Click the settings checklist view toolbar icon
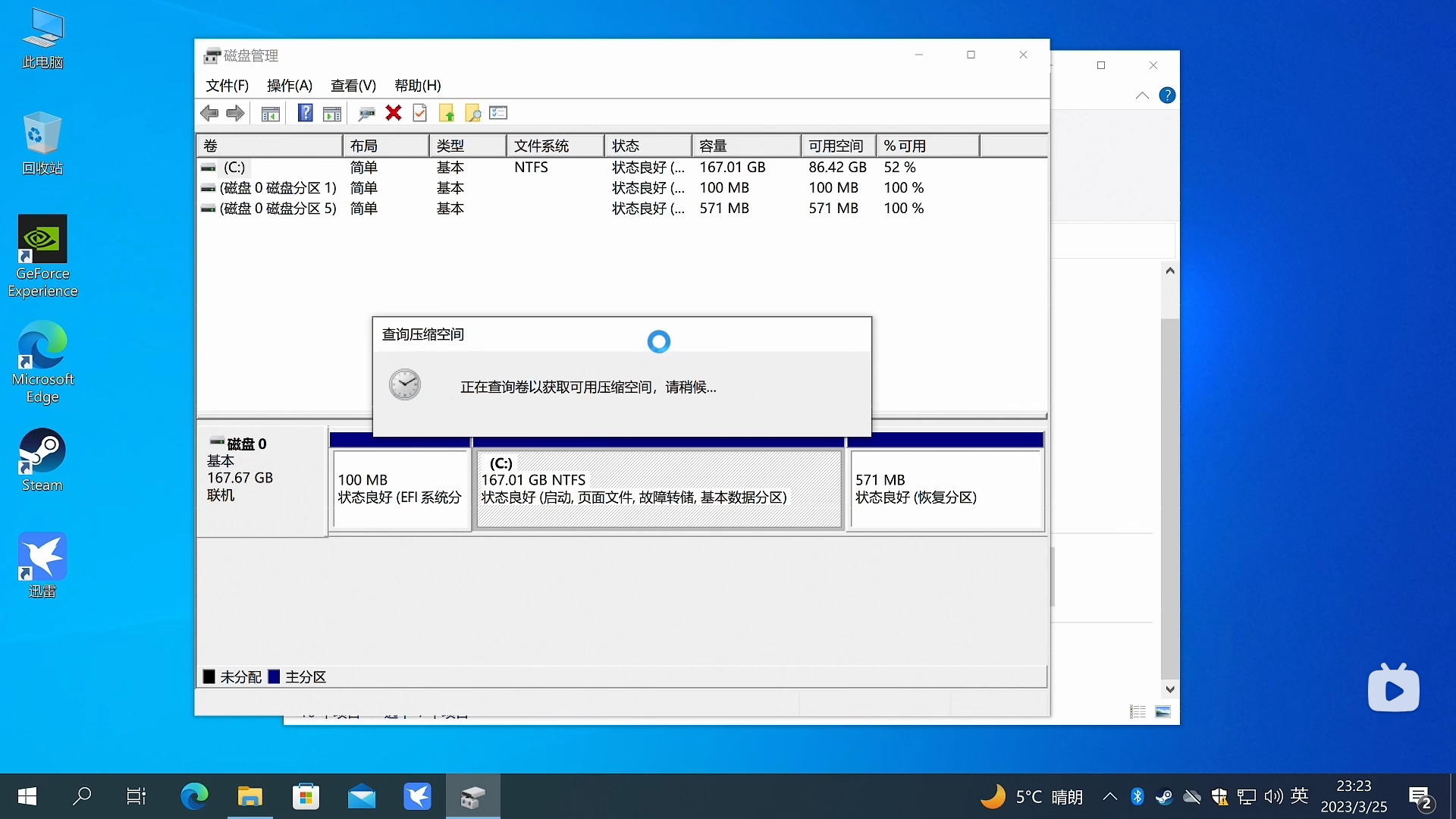Screen dimensions: 1456x819 click(498, 114)
